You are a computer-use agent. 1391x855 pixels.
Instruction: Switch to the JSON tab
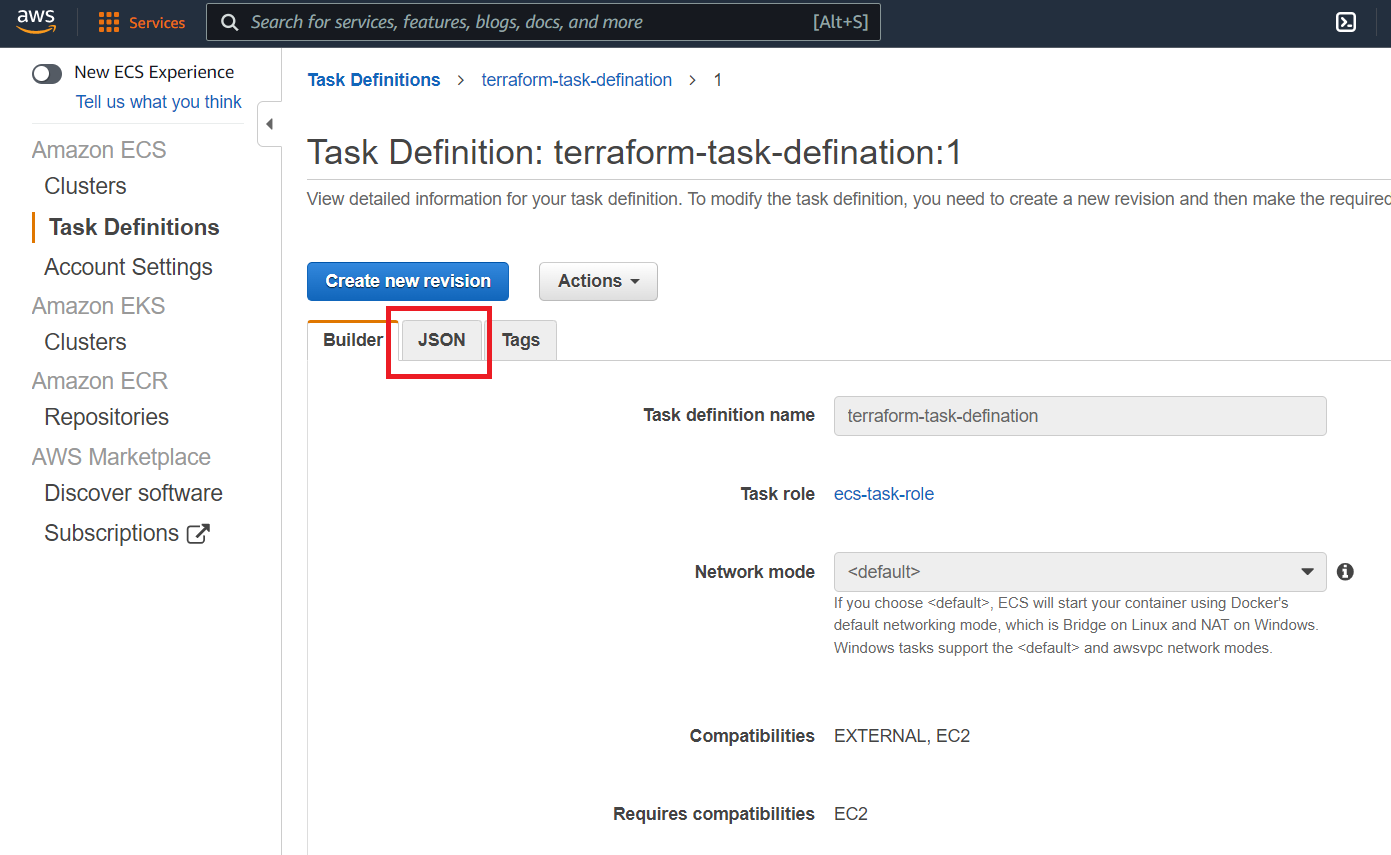tap(442, 340)
